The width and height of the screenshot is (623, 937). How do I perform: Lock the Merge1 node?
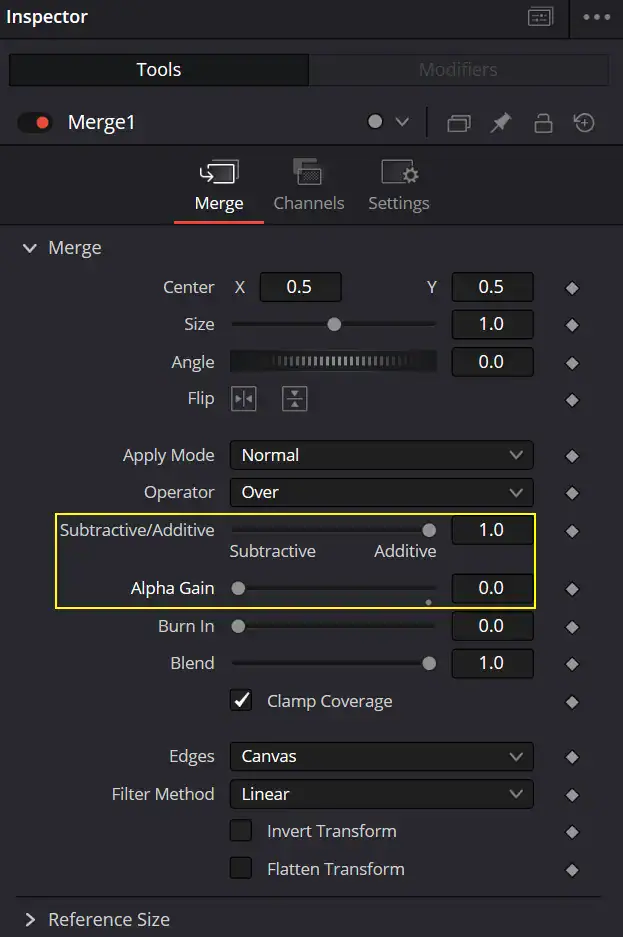pyautogui.click(x=543, y=123)
